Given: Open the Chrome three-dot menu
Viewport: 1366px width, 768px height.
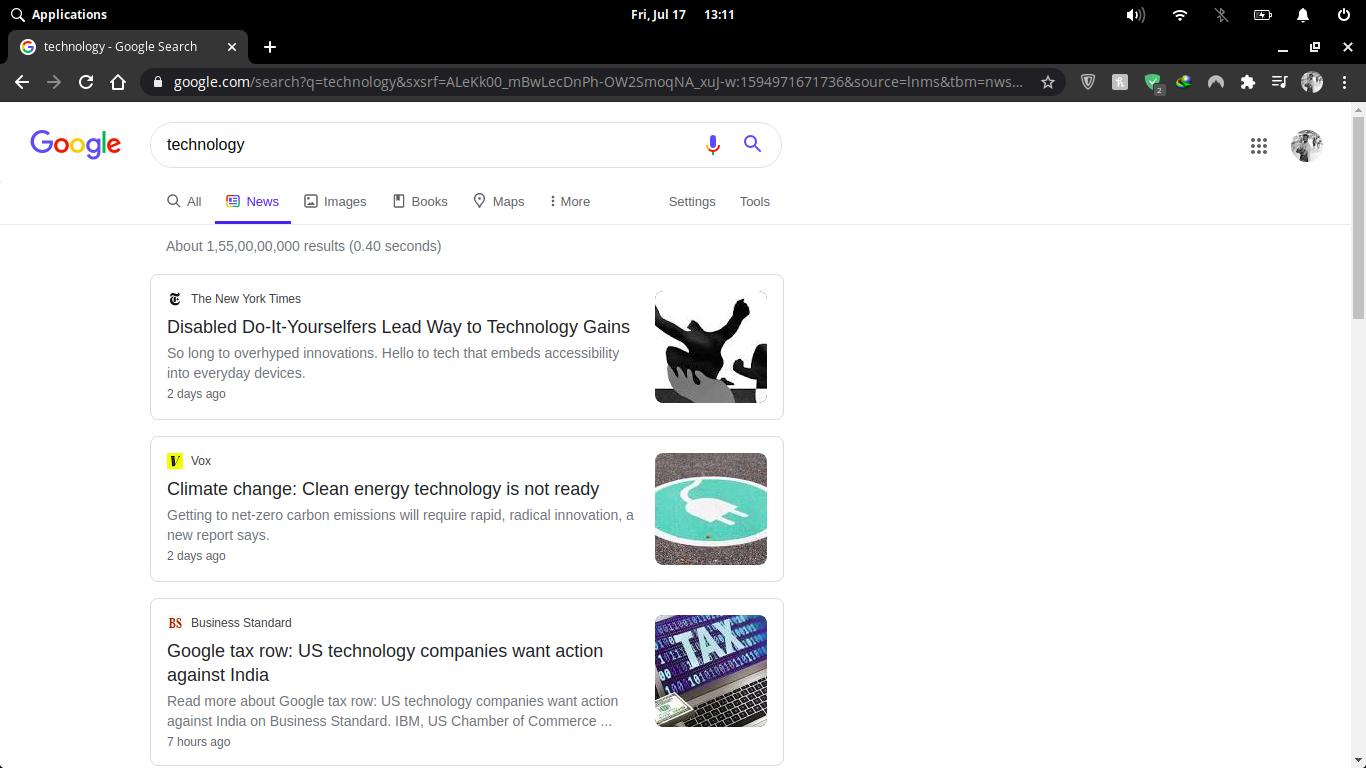Looking at the screenshot, I should tap(1344, 82).
